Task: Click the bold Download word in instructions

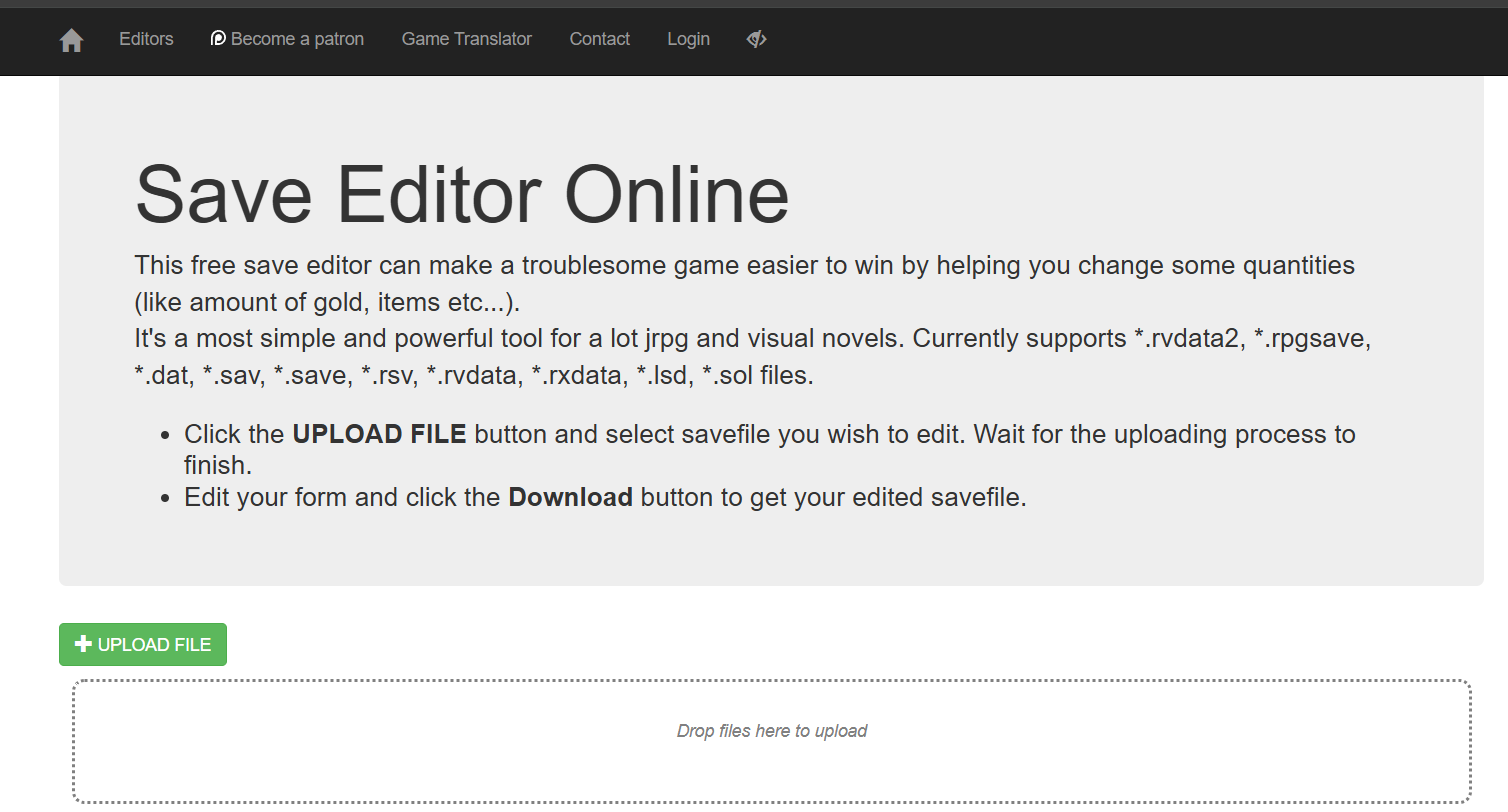Action: (x=571, y=497)
